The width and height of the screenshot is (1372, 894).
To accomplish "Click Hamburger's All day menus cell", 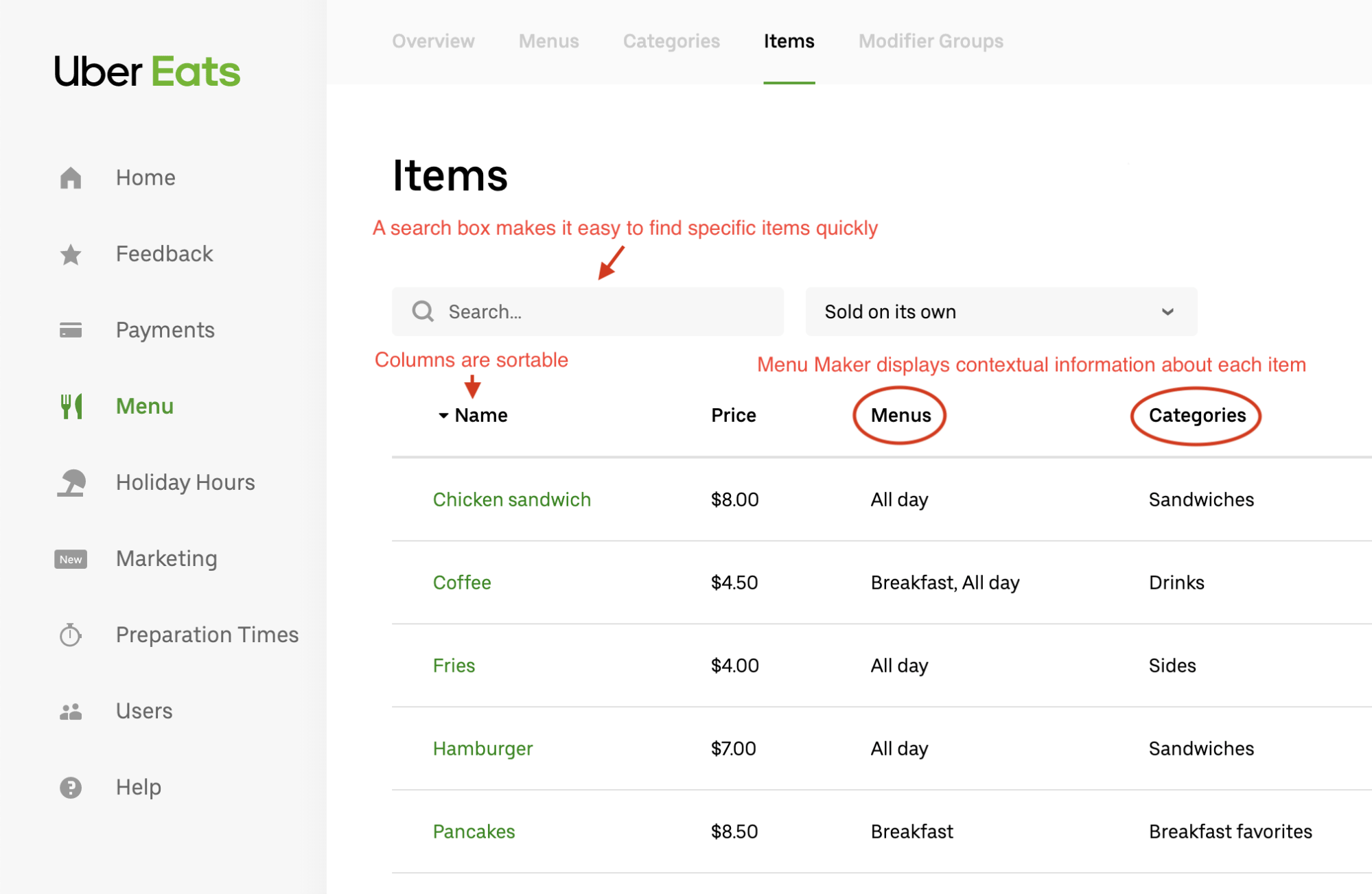I will [x=899, y=749].
